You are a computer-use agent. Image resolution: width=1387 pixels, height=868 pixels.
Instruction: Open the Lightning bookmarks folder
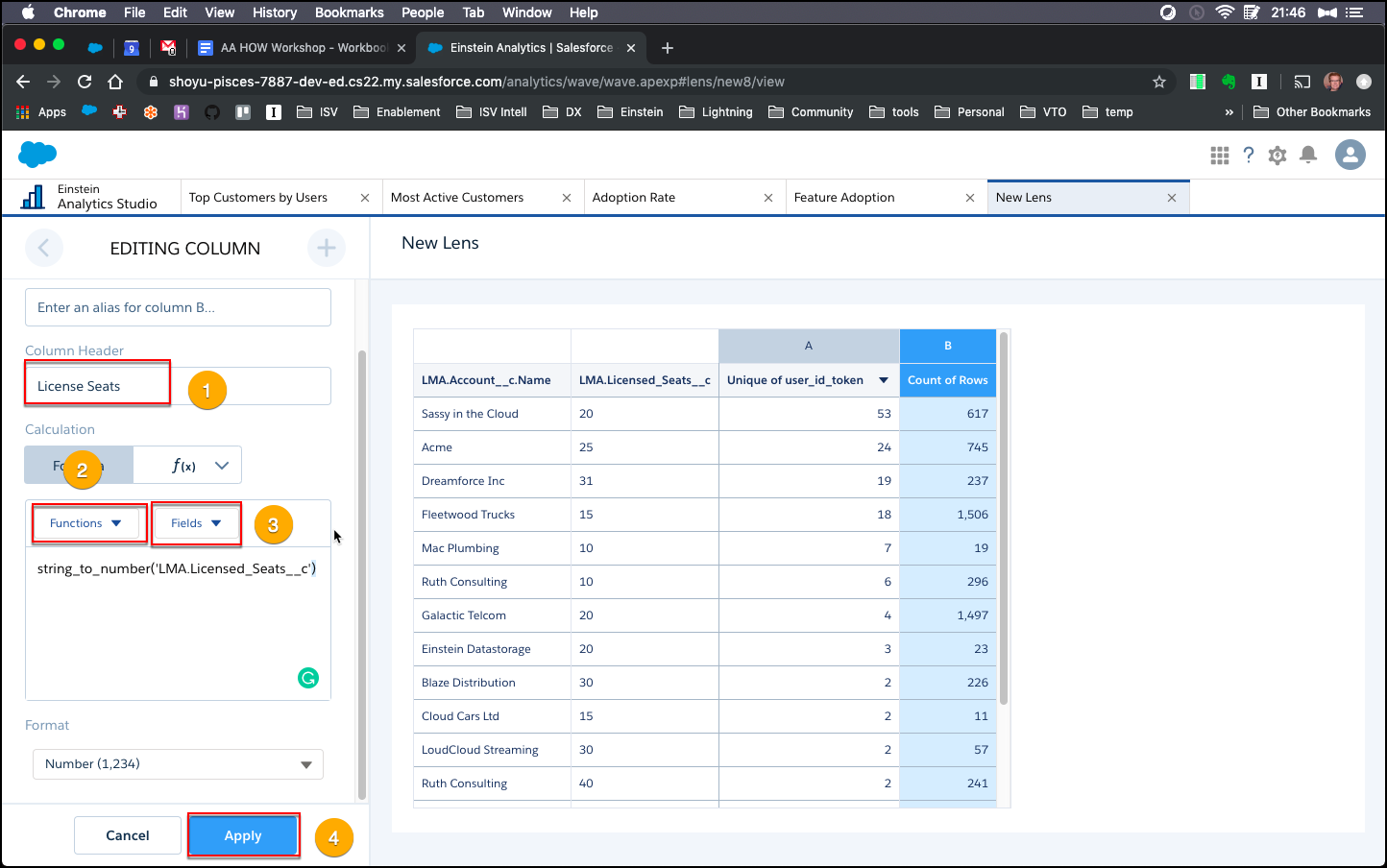(x=716, y=112)
